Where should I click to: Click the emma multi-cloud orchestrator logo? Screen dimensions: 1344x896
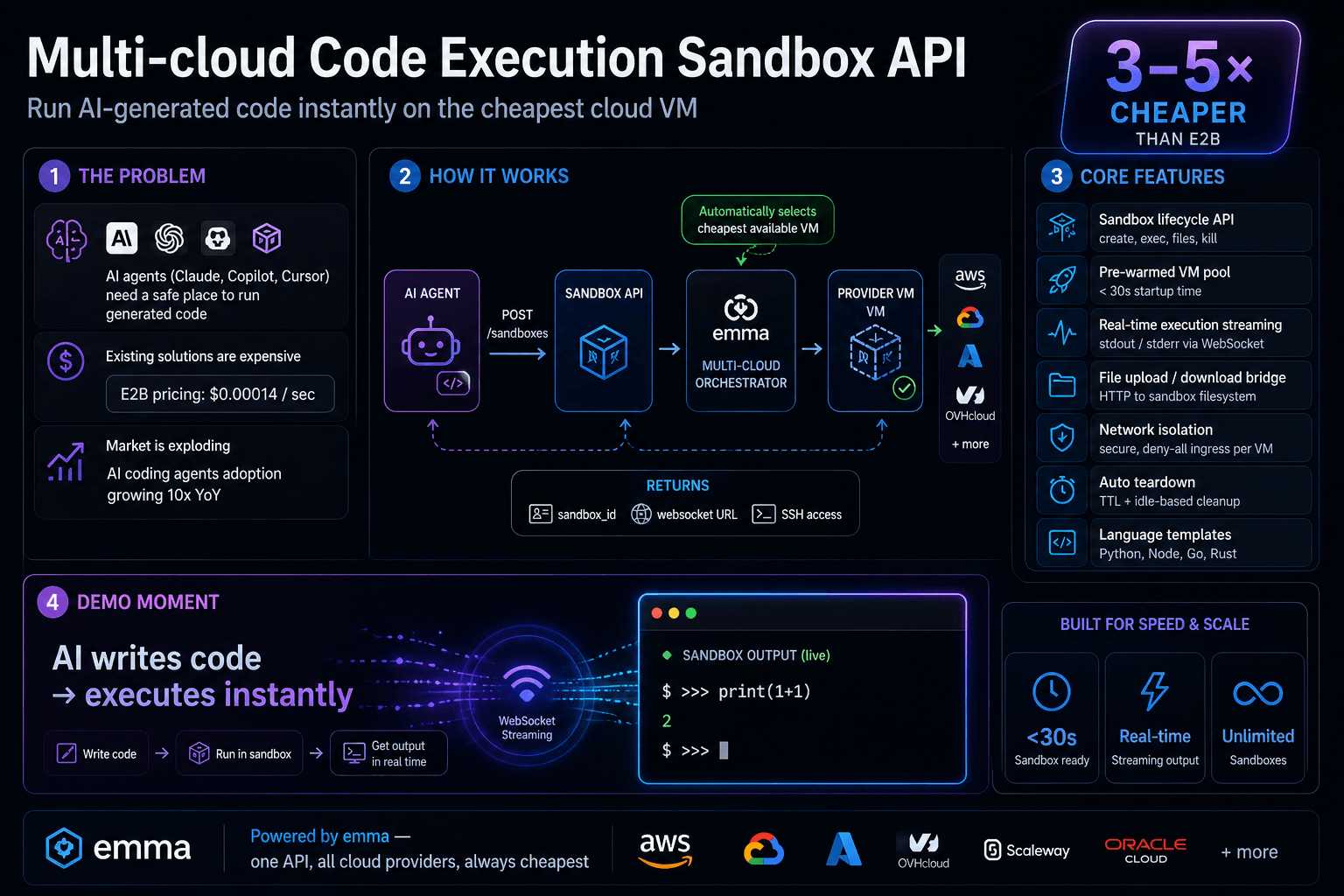(740, 319)
